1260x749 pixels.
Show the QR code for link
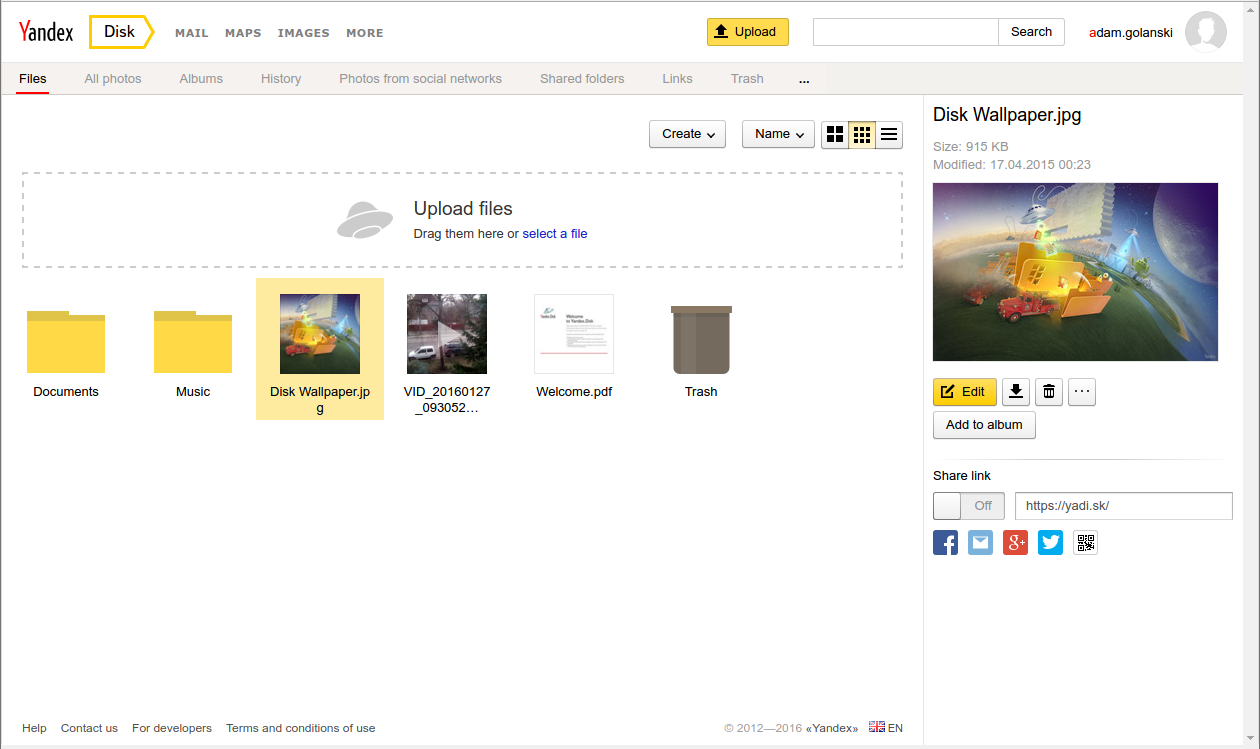click(x=1086, y=543)
